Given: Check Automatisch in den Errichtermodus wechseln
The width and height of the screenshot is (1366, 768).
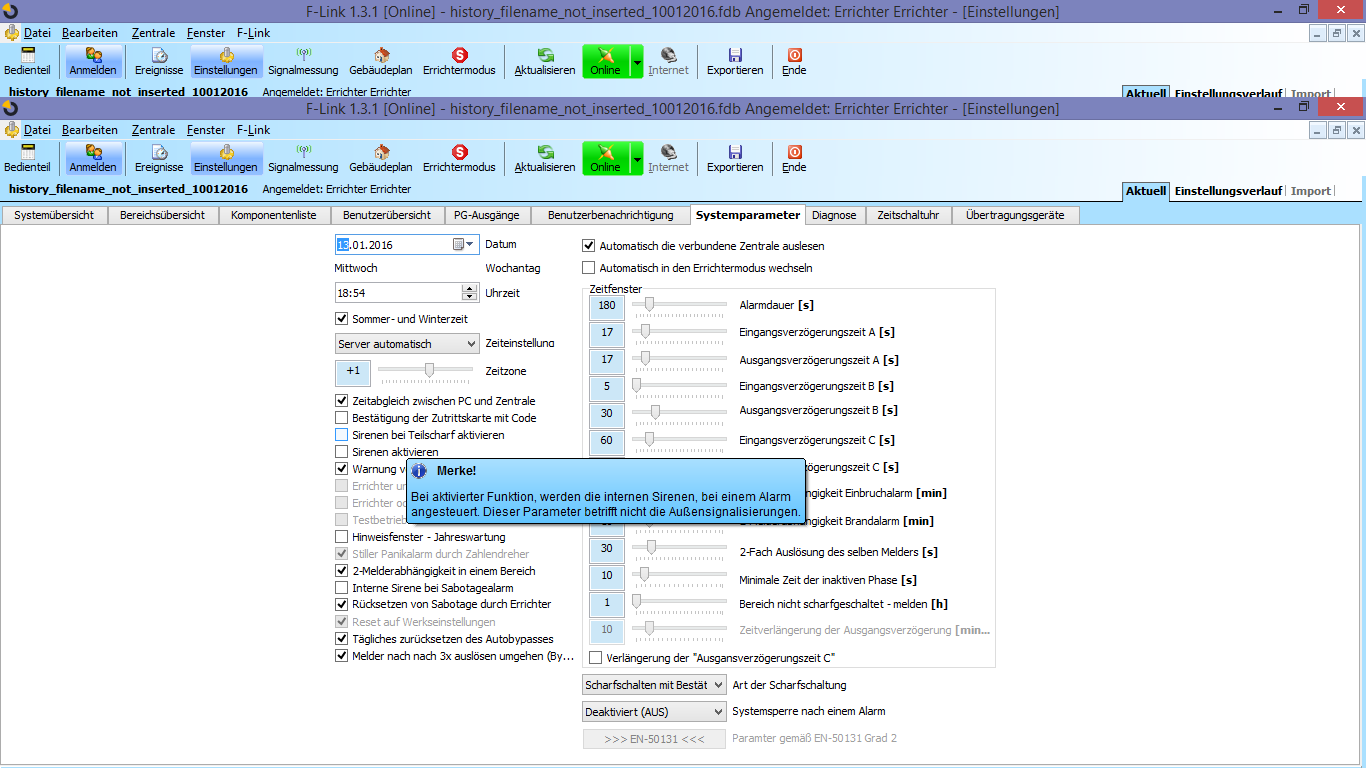Looking at the screenshot, I should 589,268.
